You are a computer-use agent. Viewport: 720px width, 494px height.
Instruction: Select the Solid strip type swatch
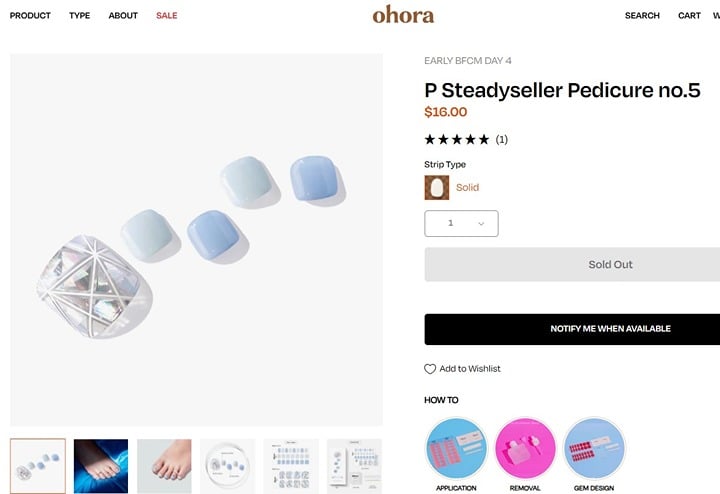437,187
